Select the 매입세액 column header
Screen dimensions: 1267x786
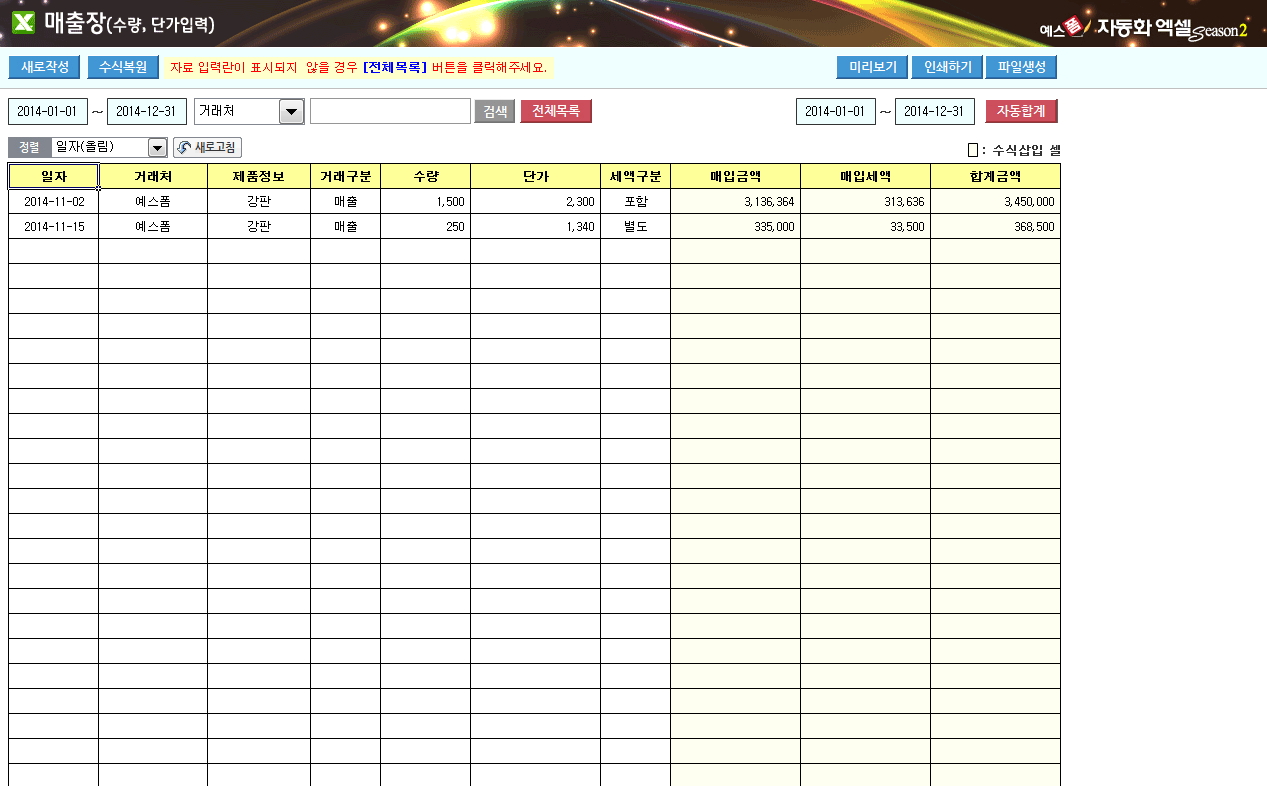(865, 176)
